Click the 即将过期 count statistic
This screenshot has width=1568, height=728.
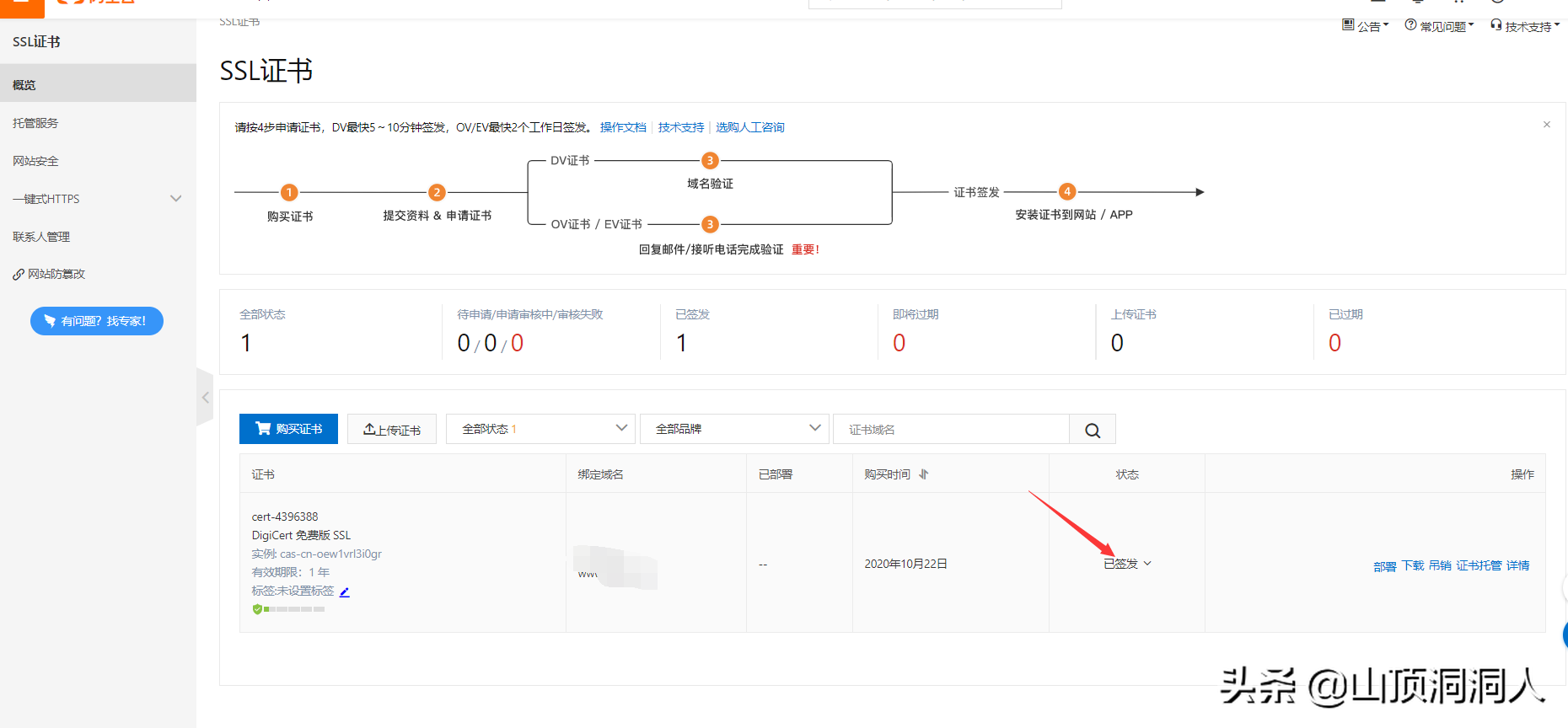click(x=899, y=343)
